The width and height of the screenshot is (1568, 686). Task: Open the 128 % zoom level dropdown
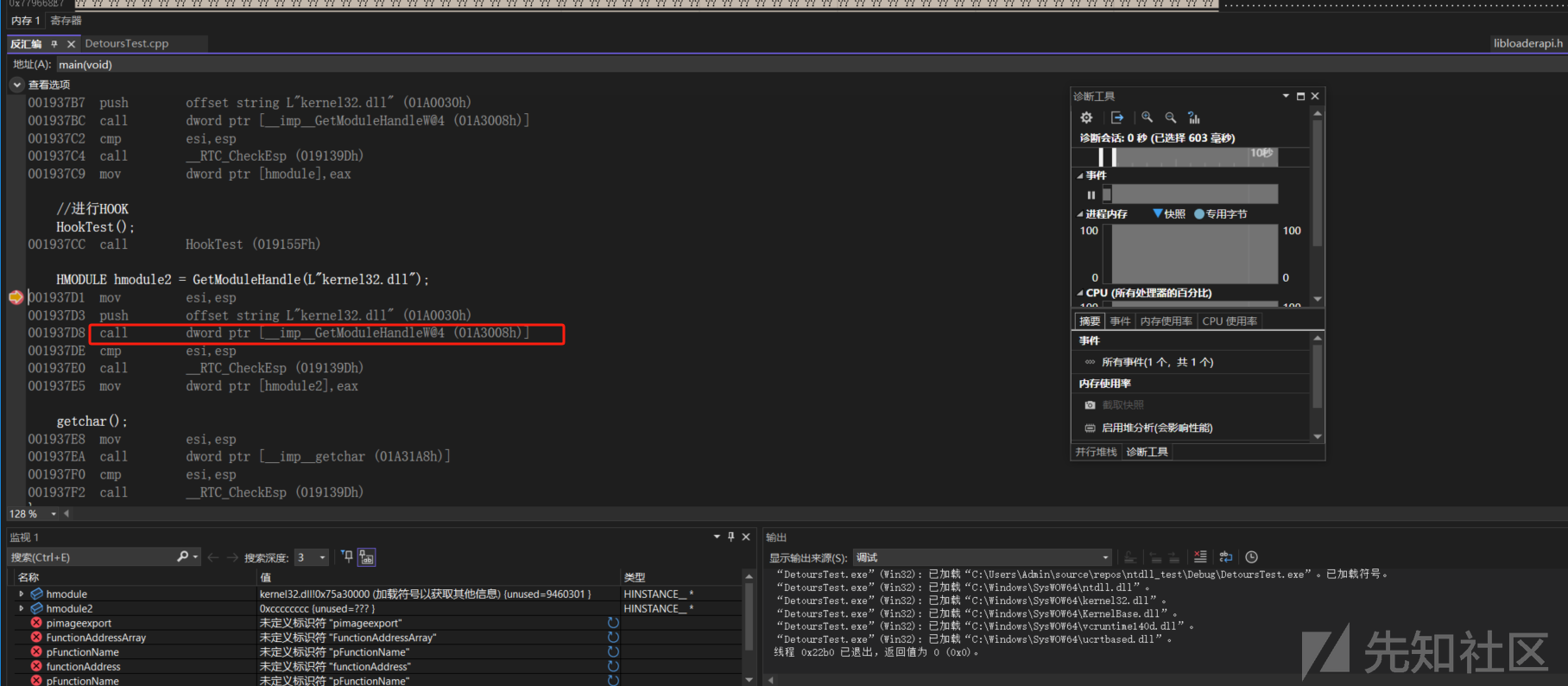pos(54,513)
